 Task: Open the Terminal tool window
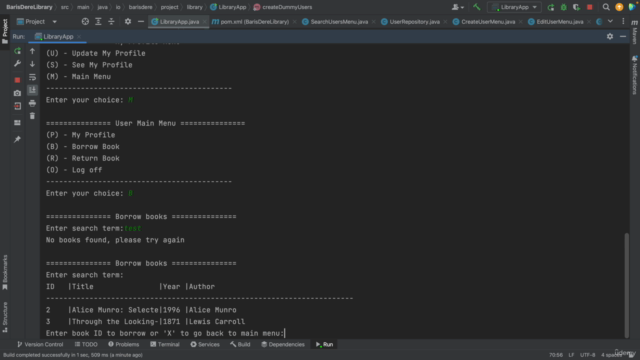(165, 344)
